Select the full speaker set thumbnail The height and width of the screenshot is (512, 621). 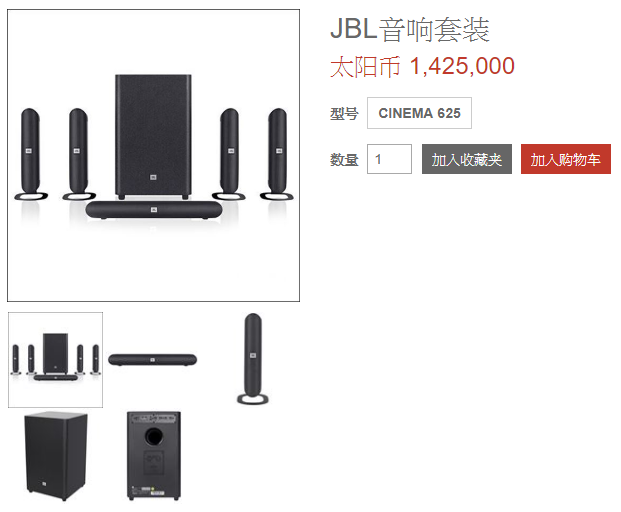tap(55, 360)
